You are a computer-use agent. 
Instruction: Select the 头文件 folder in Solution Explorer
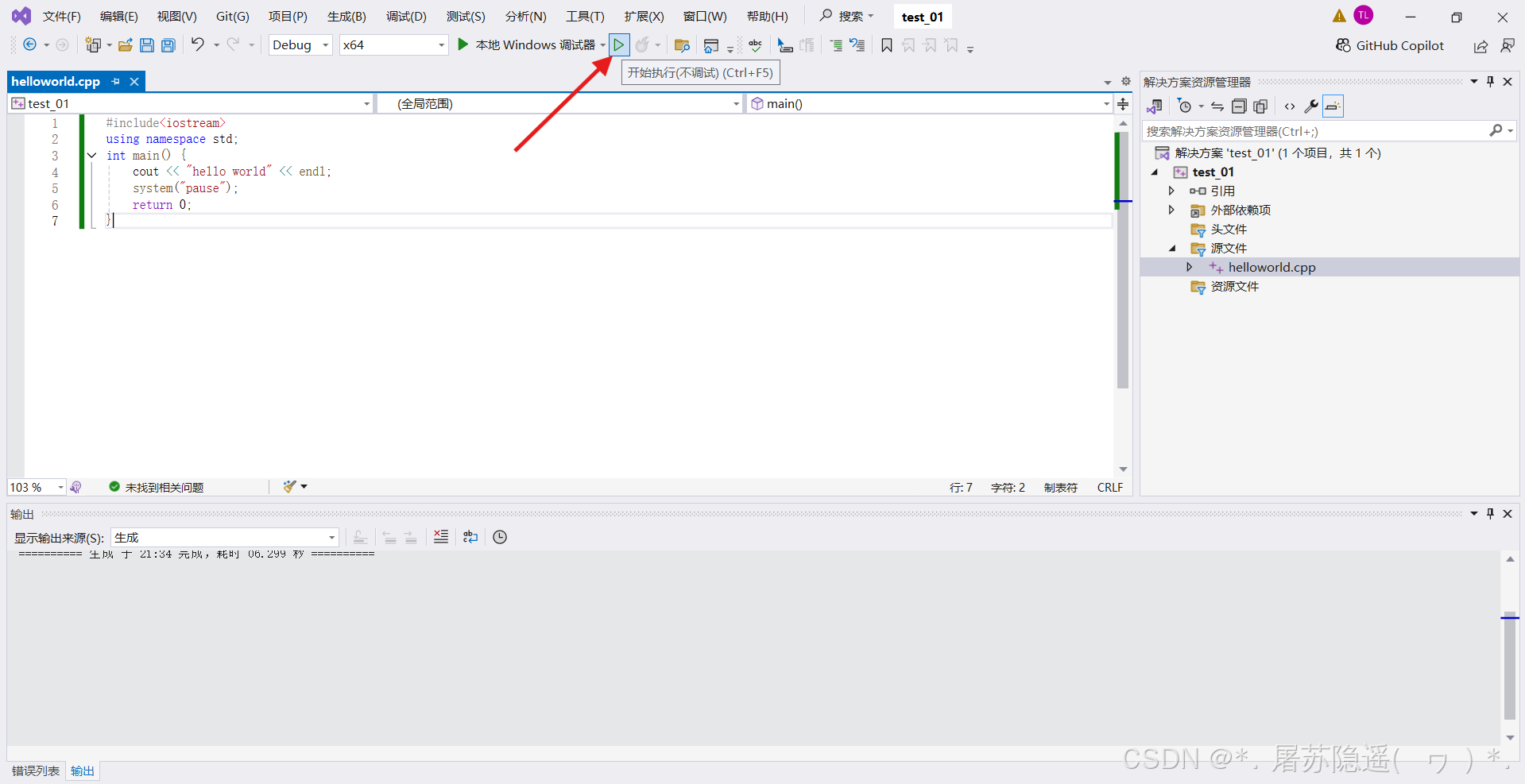click(x=1229, y=229)
